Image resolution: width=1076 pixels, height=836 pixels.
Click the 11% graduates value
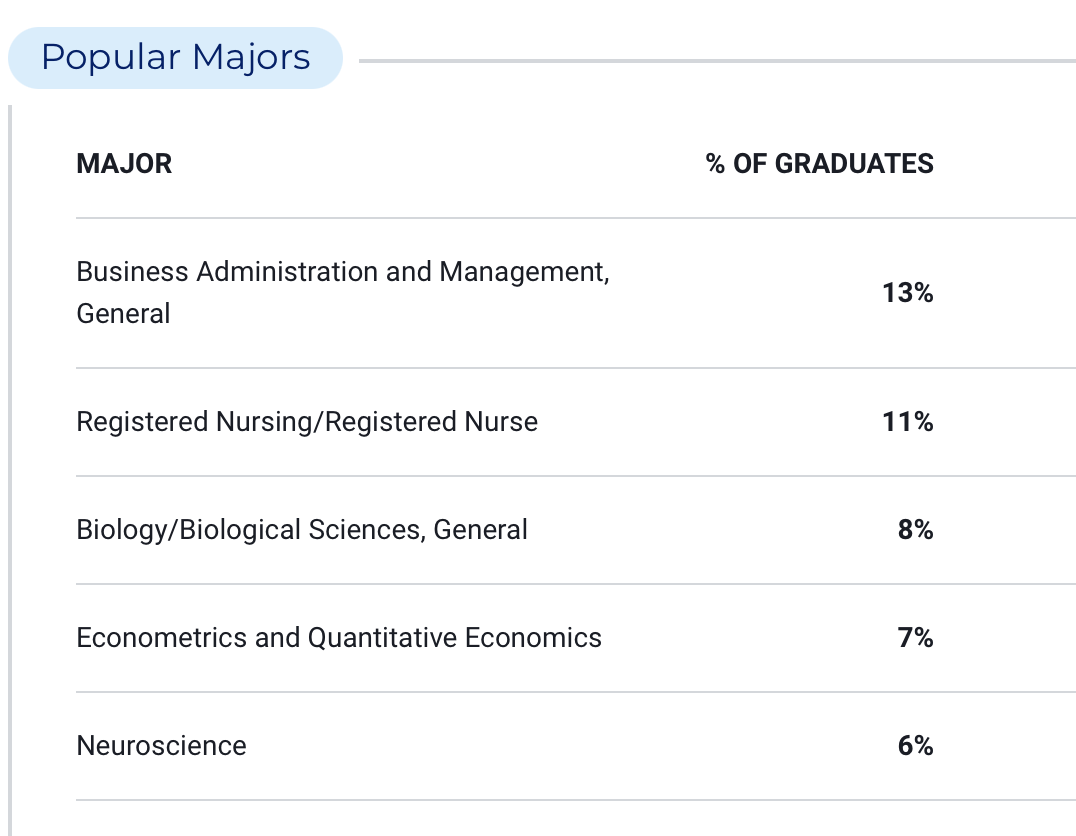(x=907, y=421)
